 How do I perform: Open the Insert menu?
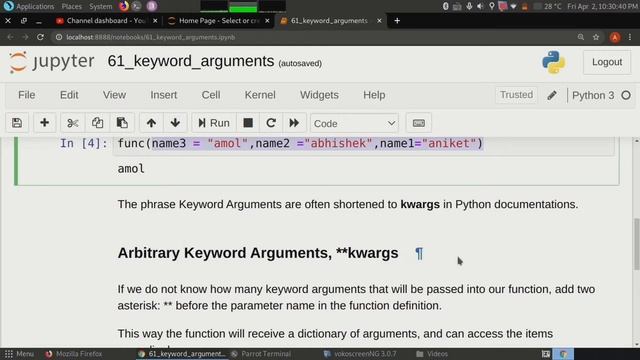(164, 95)
